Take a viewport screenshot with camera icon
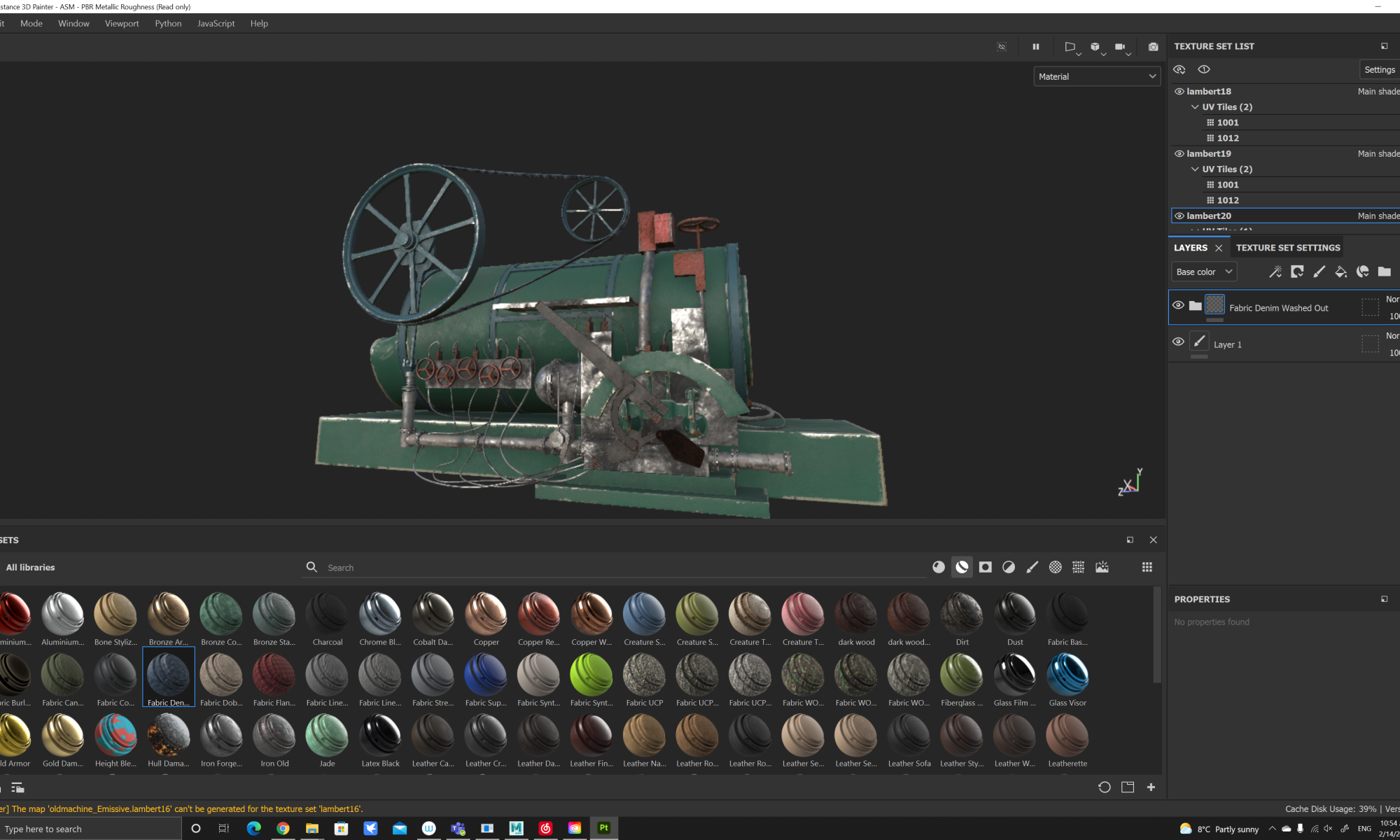This screenshot has width=1400, height=840. 1153,47
